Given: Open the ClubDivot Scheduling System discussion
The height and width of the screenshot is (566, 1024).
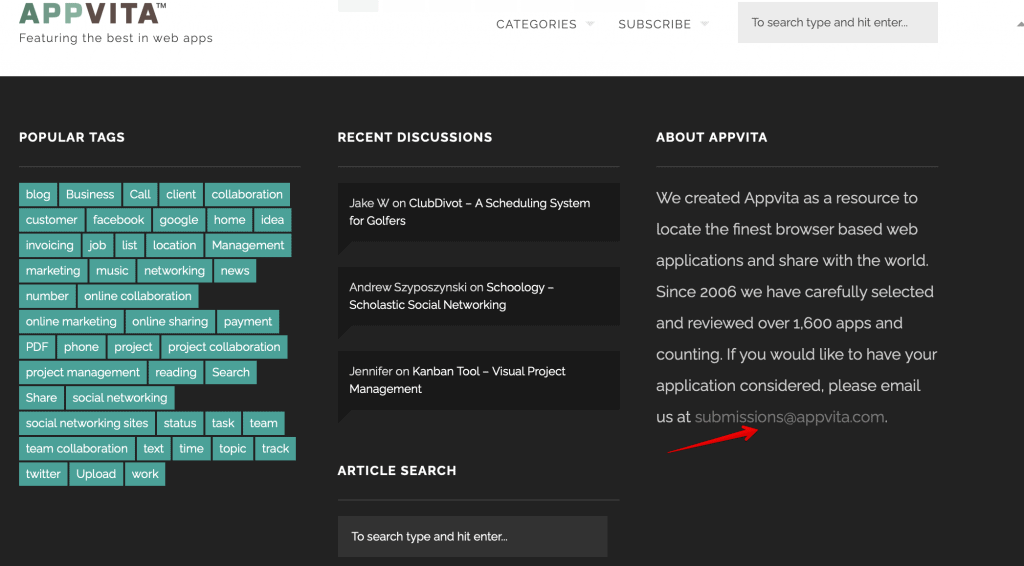Looking at the screenshot, I should [x=470, y=212].
